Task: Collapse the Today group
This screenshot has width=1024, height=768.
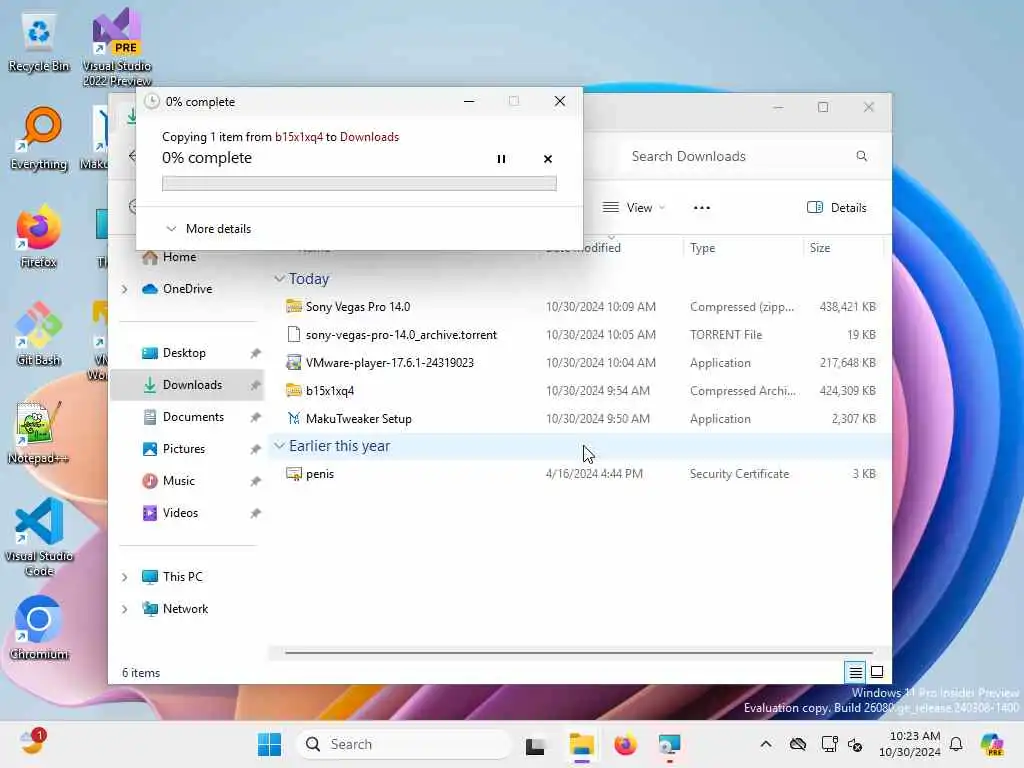Action: point(280,279)
